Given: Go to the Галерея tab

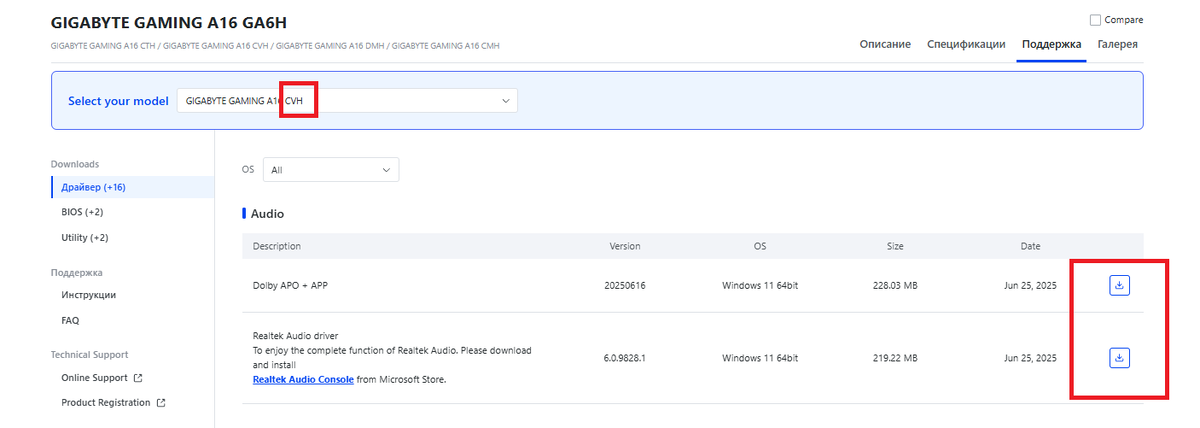Looking at the screenshot, I should pos(1117,44).
